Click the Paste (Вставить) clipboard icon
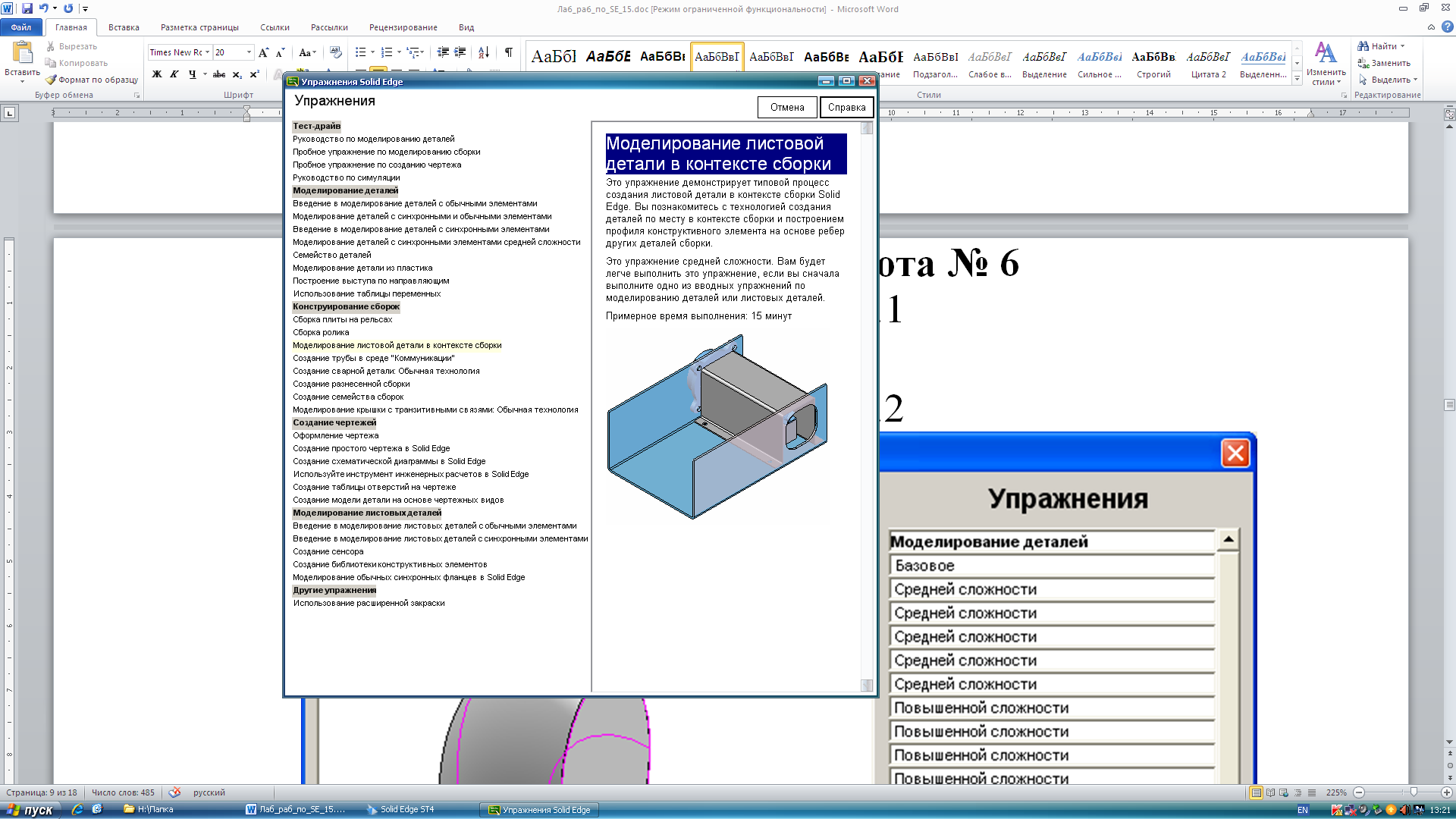 [x=22, y=52]
